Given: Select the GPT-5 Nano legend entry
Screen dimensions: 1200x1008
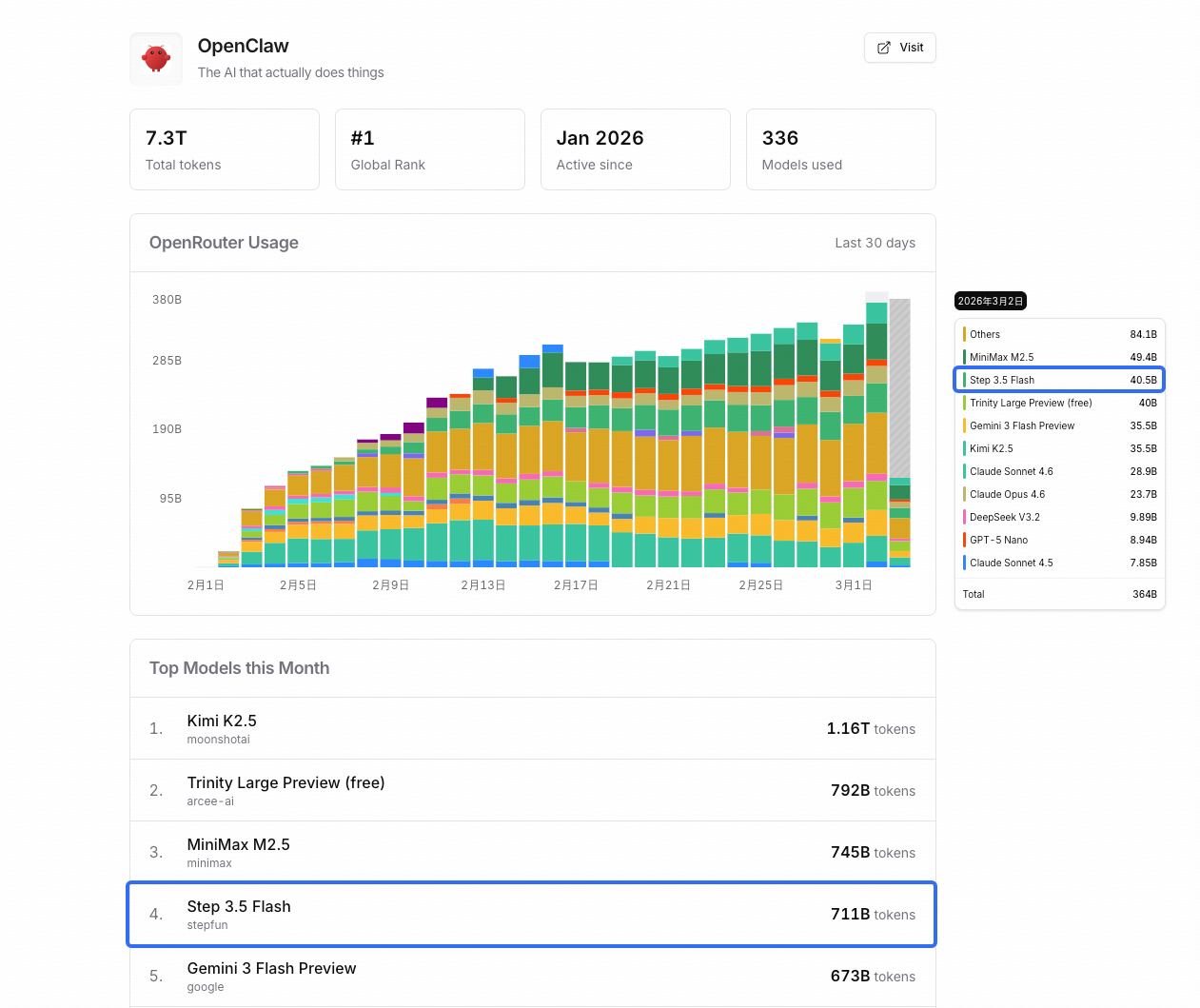Looking at the screenshot, I should pos(998,540).
